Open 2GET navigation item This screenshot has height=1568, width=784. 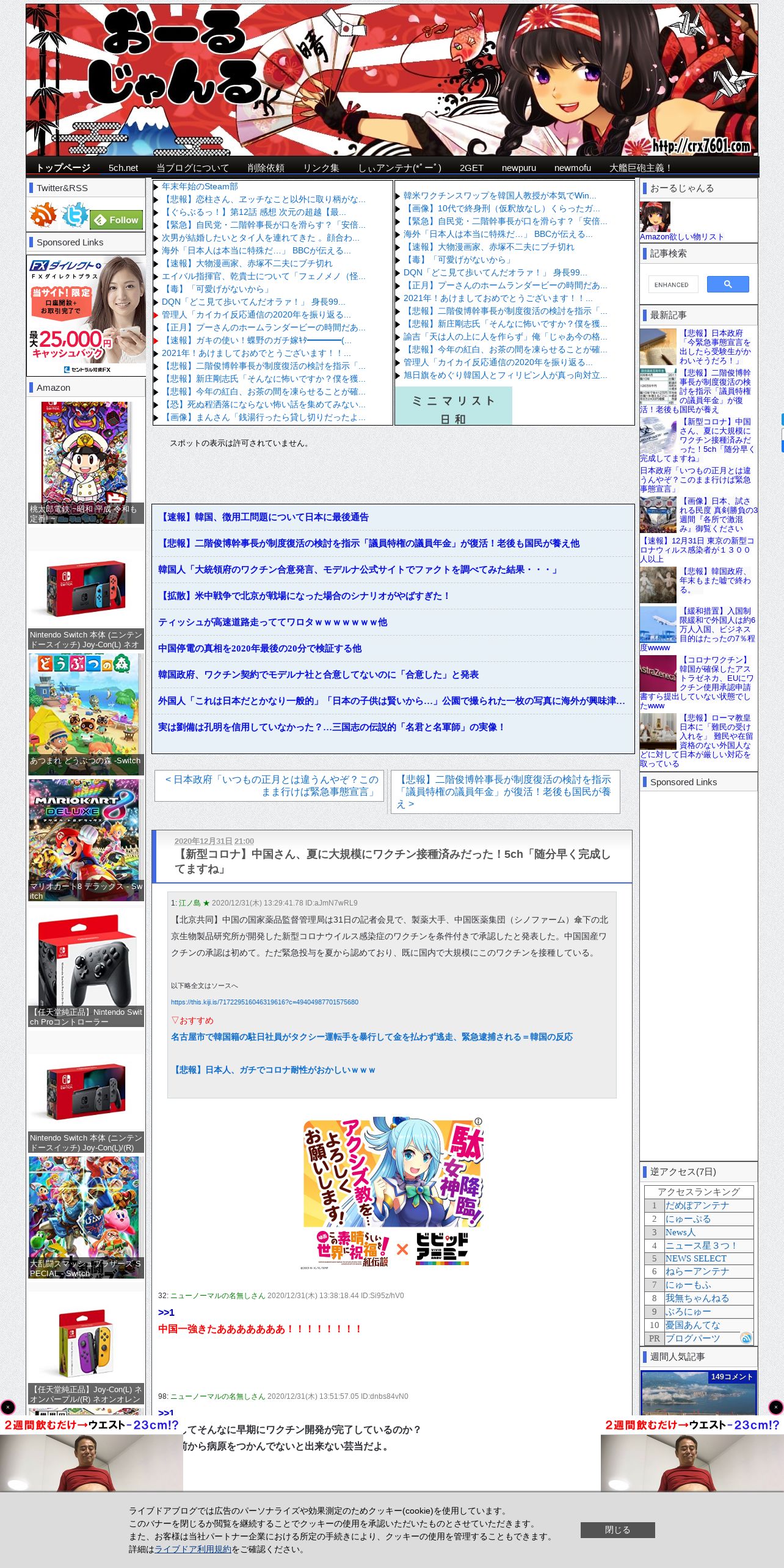click(x=471, y=167)
